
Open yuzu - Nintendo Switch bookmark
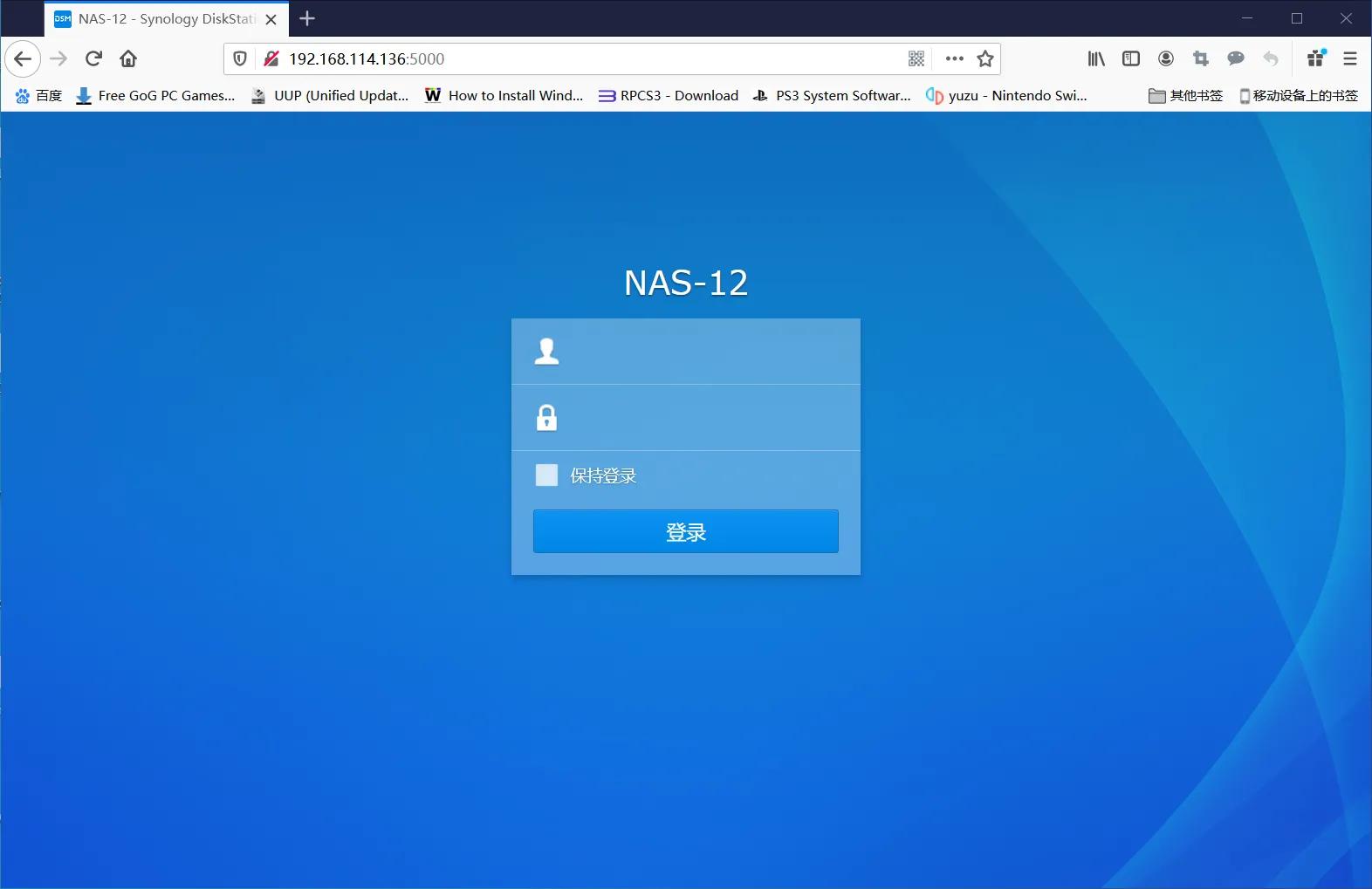tap(1006, 95)
